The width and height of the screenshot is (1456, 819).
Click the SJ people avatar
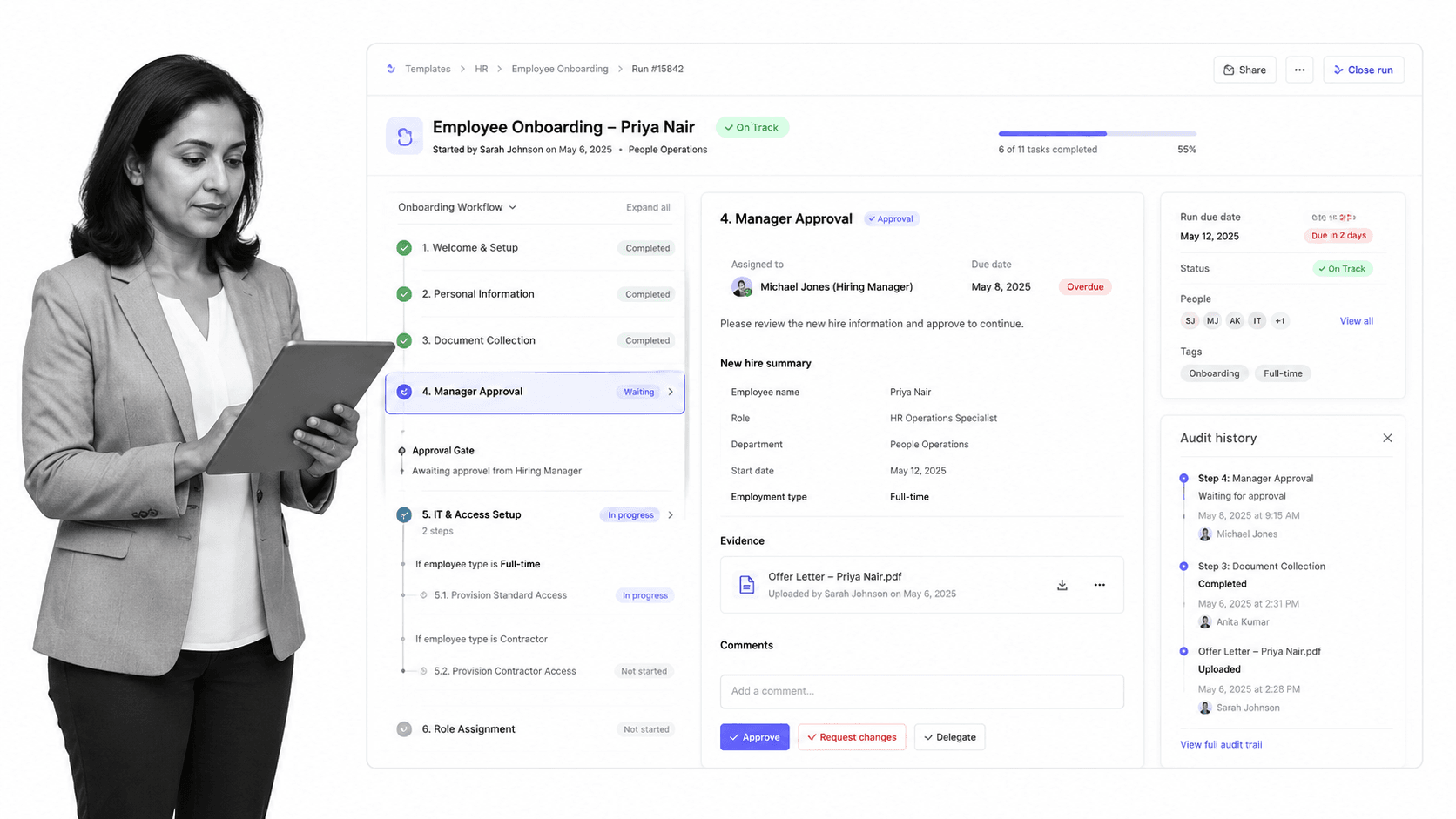[1190, 321]
